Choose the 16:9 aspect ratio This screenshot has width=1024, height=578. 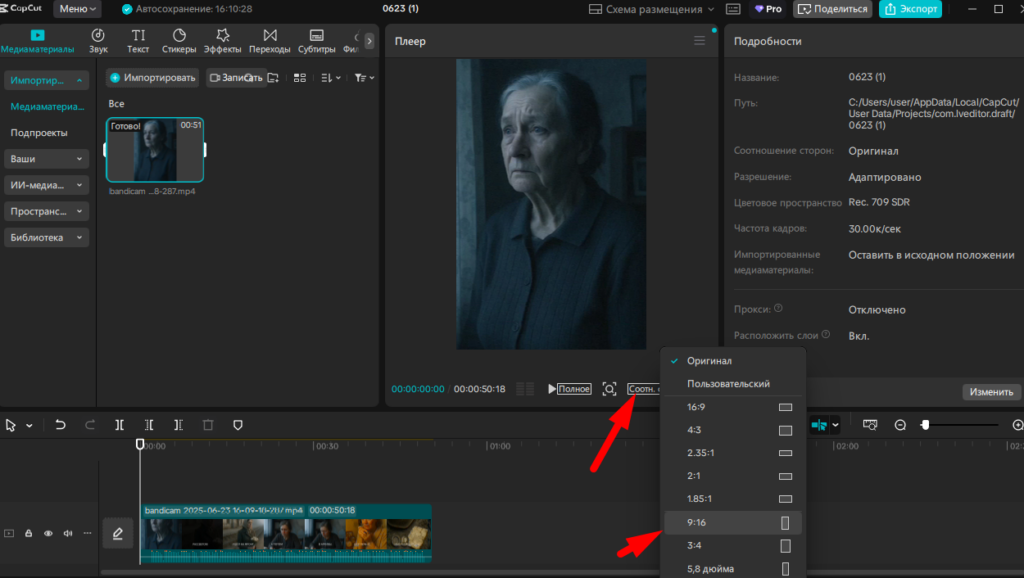tap(733, 407)
